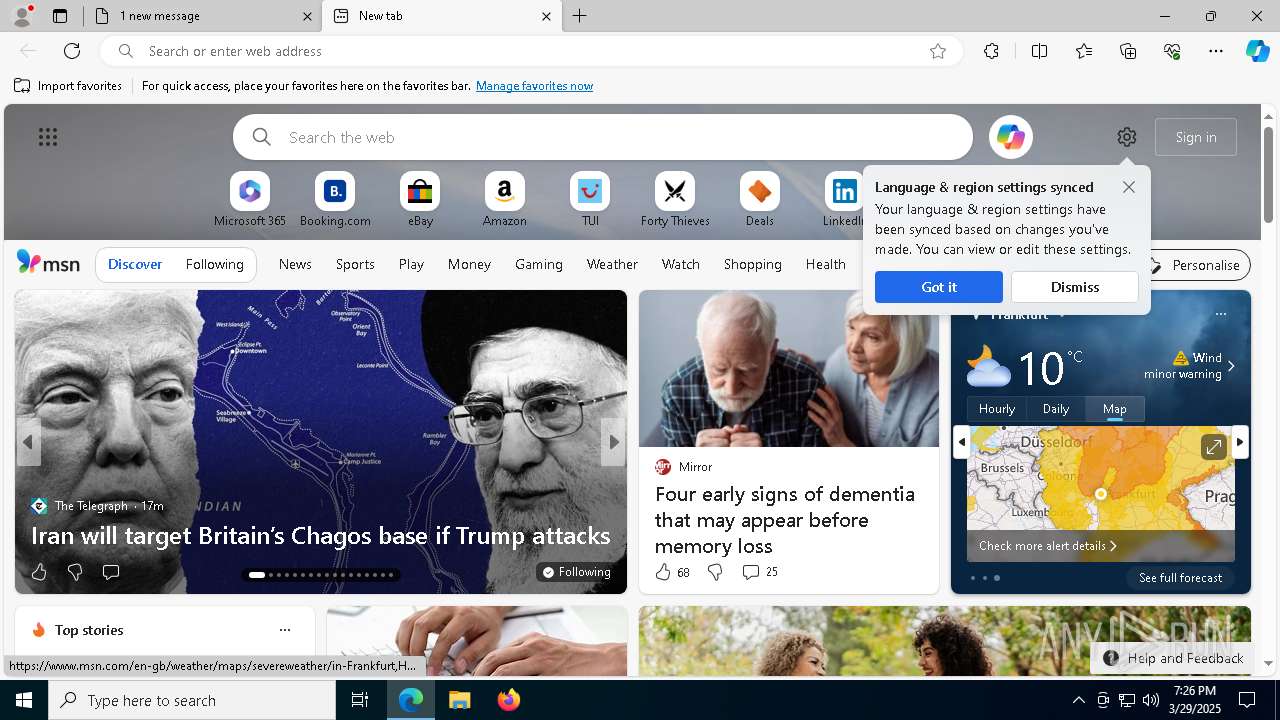The width and height of the screenshot is (1280, 720).
Task: Refresh the current page
Action: coord(72,51)
